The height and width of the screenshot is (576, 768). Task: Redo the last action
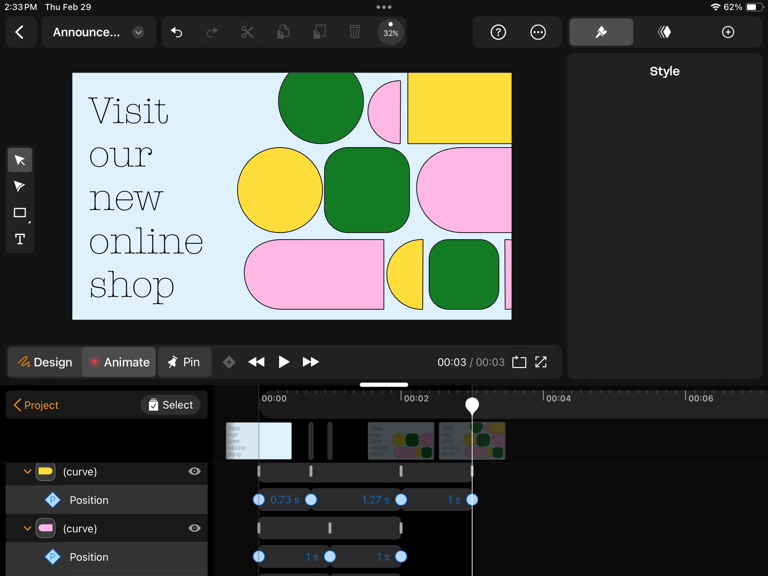pyautogui.click(x=212, y=32)
